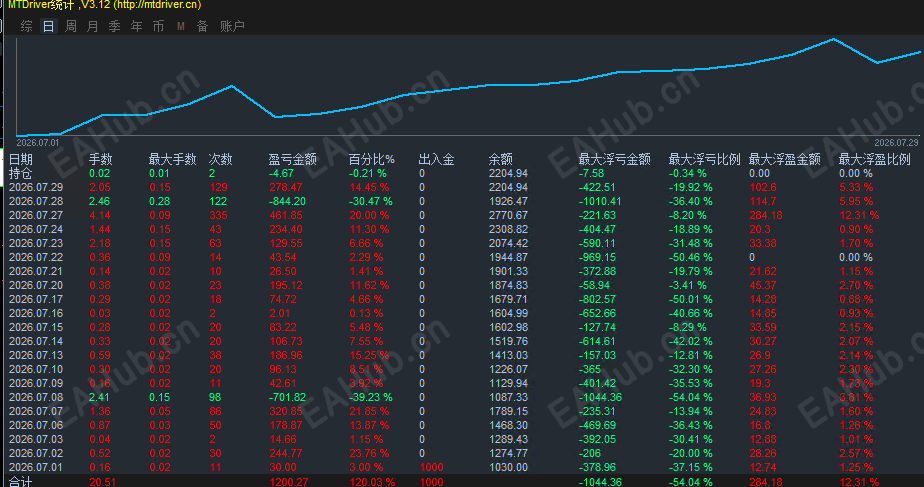Click the 手数 column header
924x487 pixels.
[x=100, y=159]
